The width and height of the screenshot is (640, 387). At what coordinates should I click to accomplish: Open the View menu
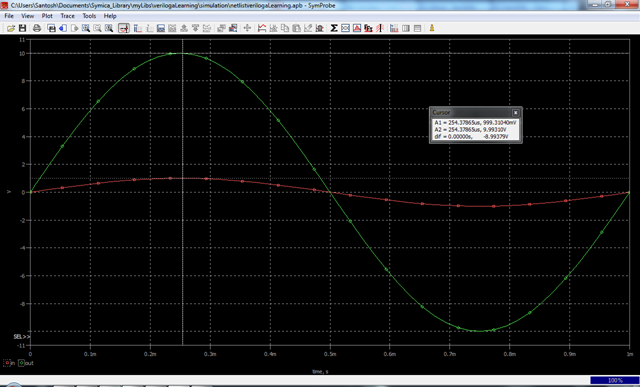(x=27, y=16)
